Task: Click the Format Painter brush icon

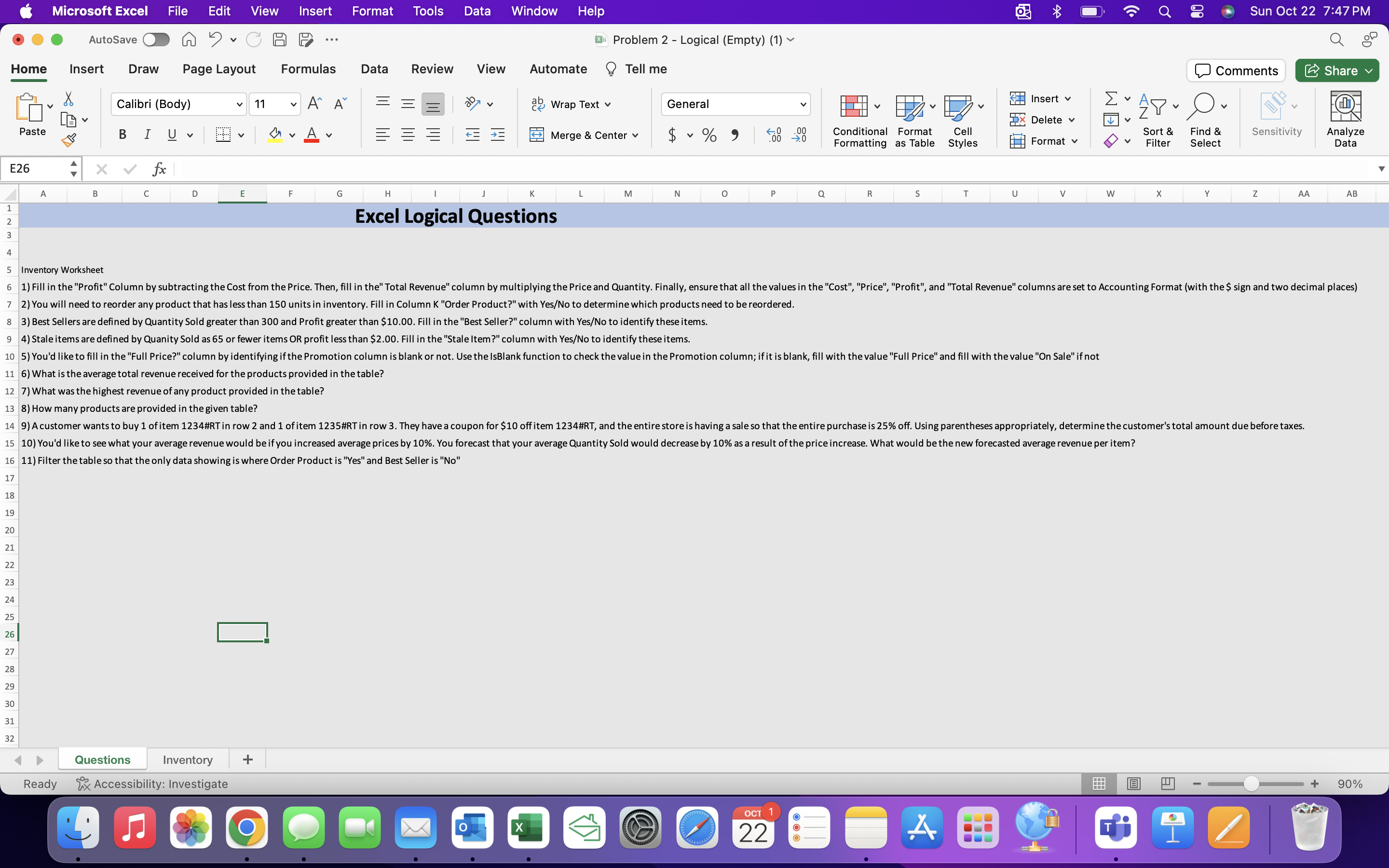Action: [69, 139]
